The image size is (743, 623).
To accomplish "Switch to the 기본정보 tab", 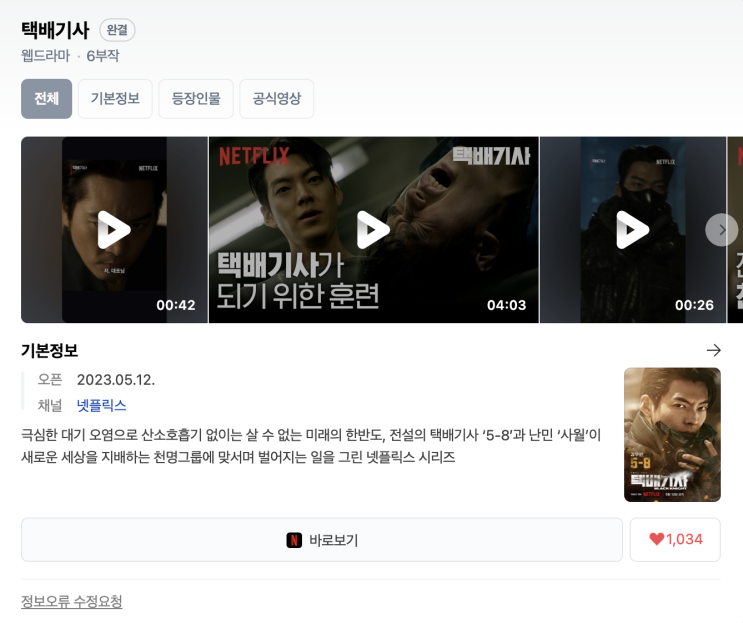I will pyautogui.click(x=115, y=99).
